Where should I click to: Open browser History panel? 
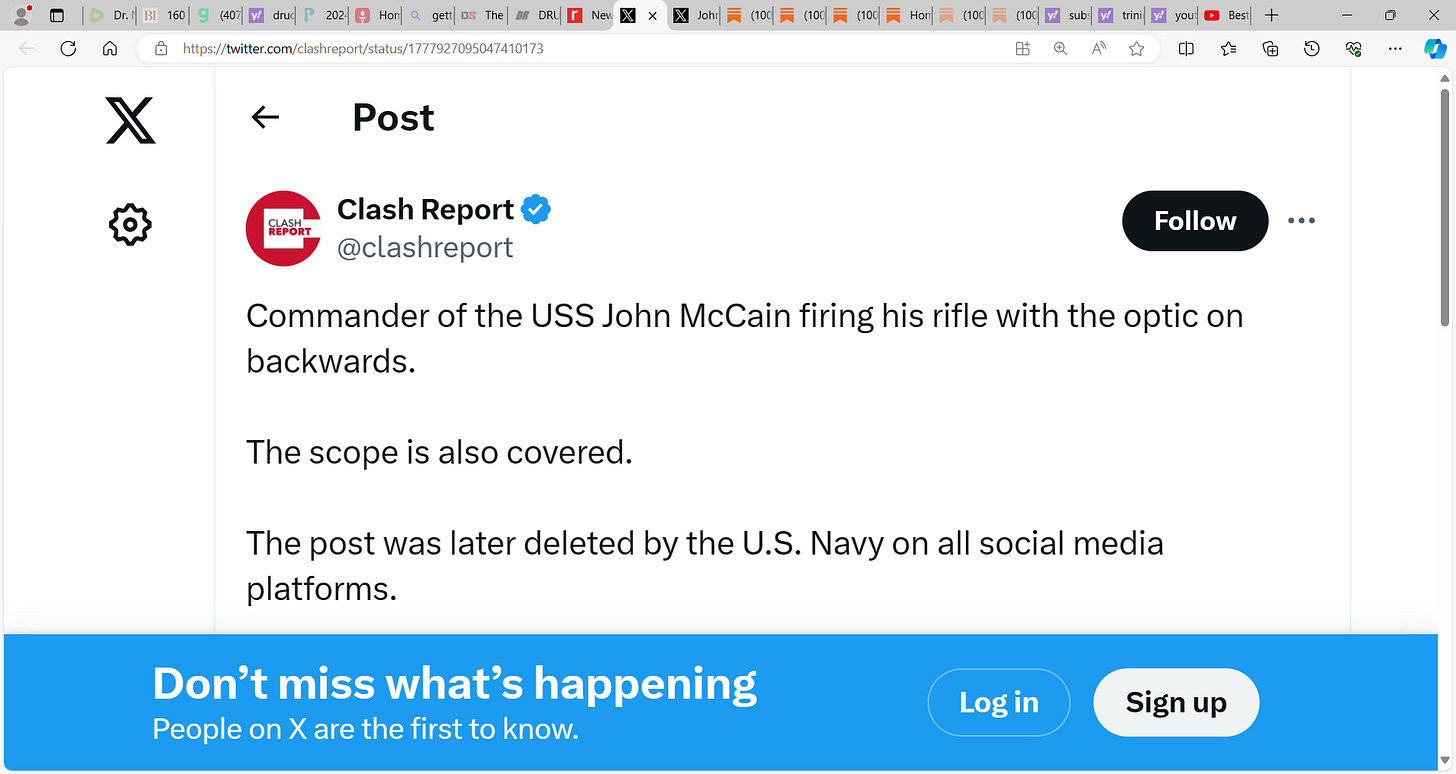[1311, 48]
